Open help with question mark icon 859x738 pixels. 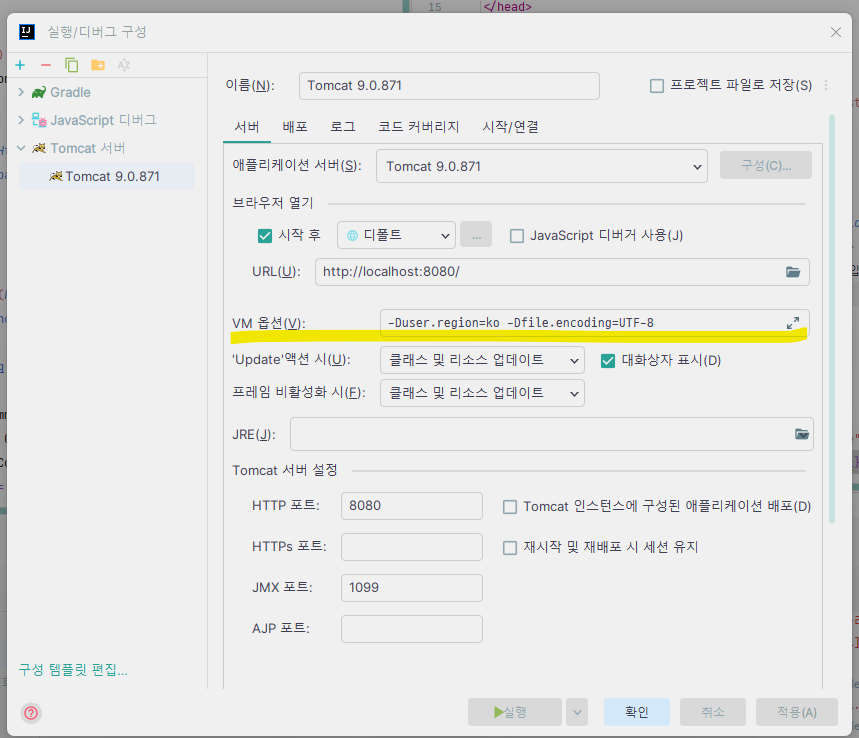31,713
